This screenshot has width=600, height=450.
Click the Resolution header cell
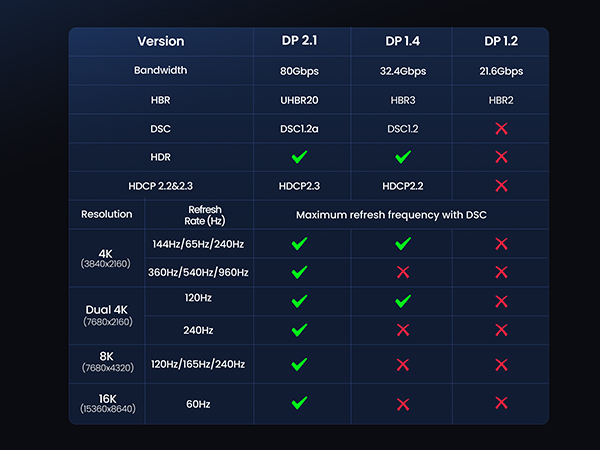point(107,214)
